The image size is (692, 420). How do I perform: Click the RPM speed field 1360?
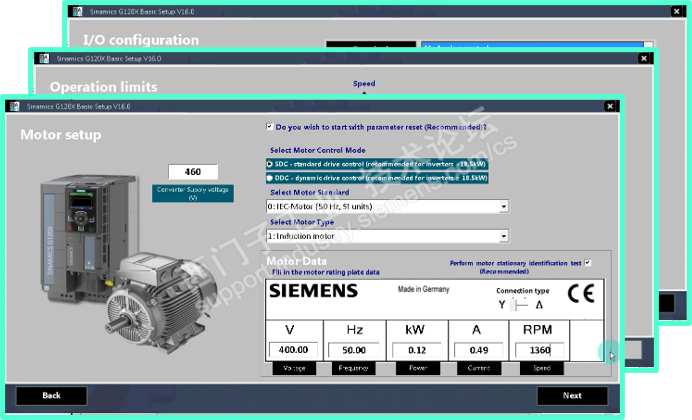tap(539, 350)
